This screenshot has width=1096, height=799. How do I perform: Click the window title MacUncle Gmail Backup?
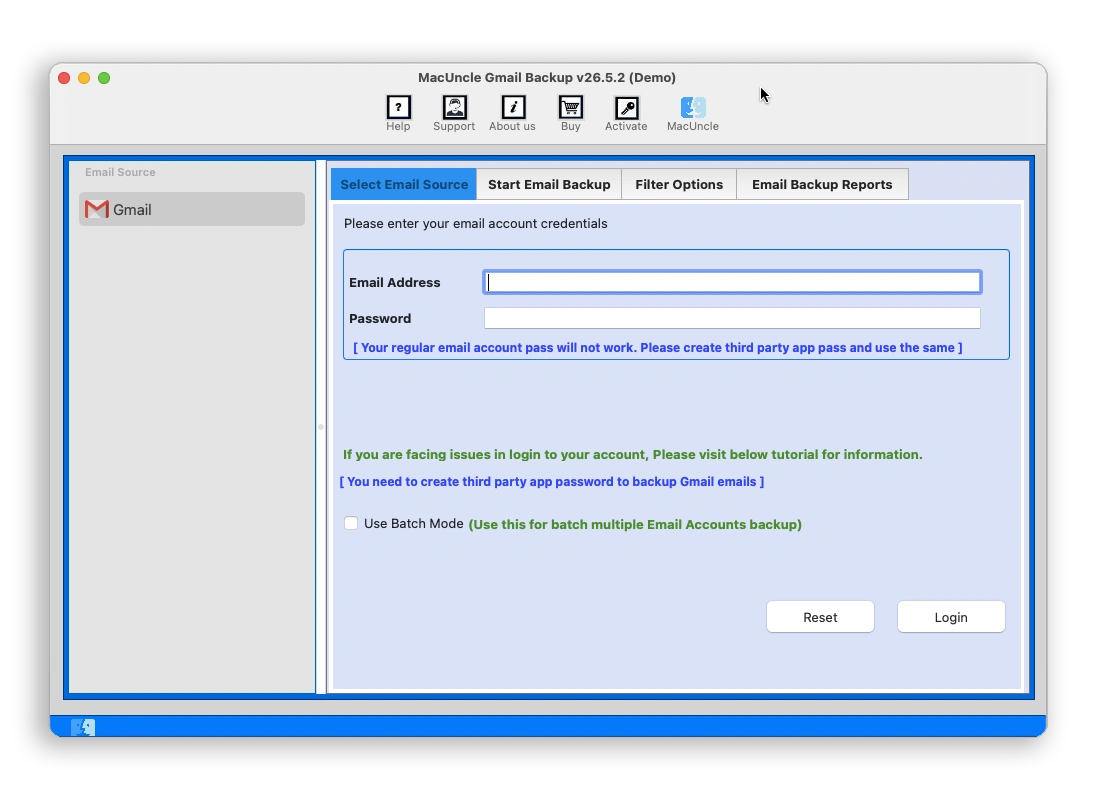(547, 78)
